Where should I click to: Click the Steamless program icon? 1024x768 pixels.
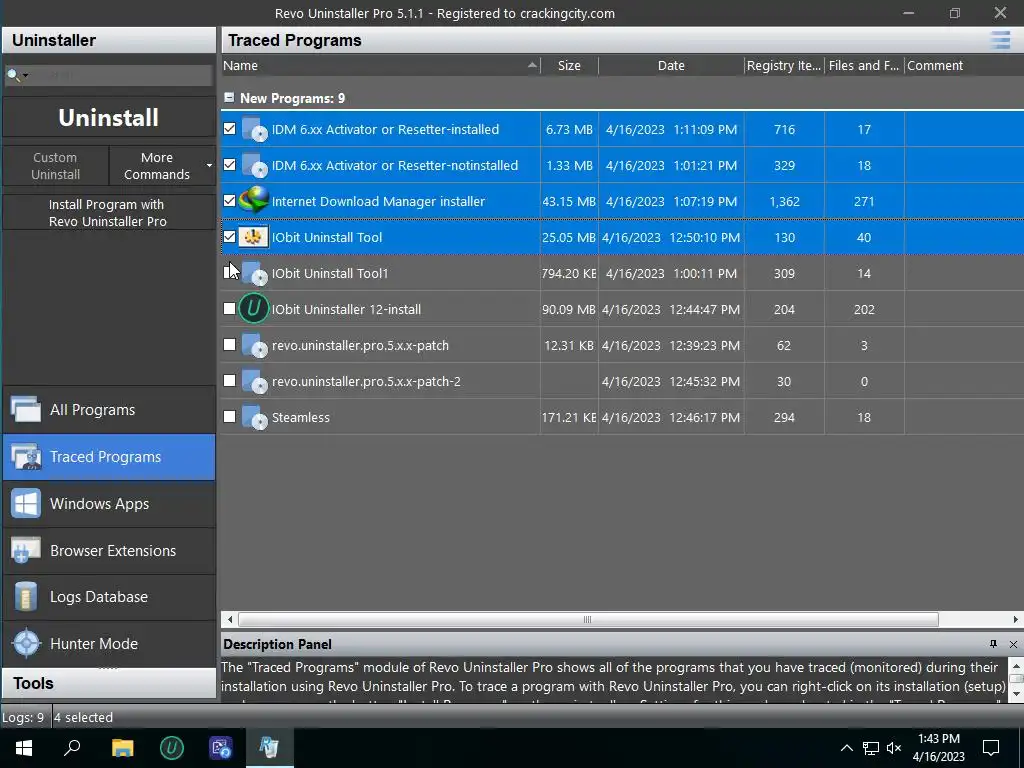tap(254, 417)
